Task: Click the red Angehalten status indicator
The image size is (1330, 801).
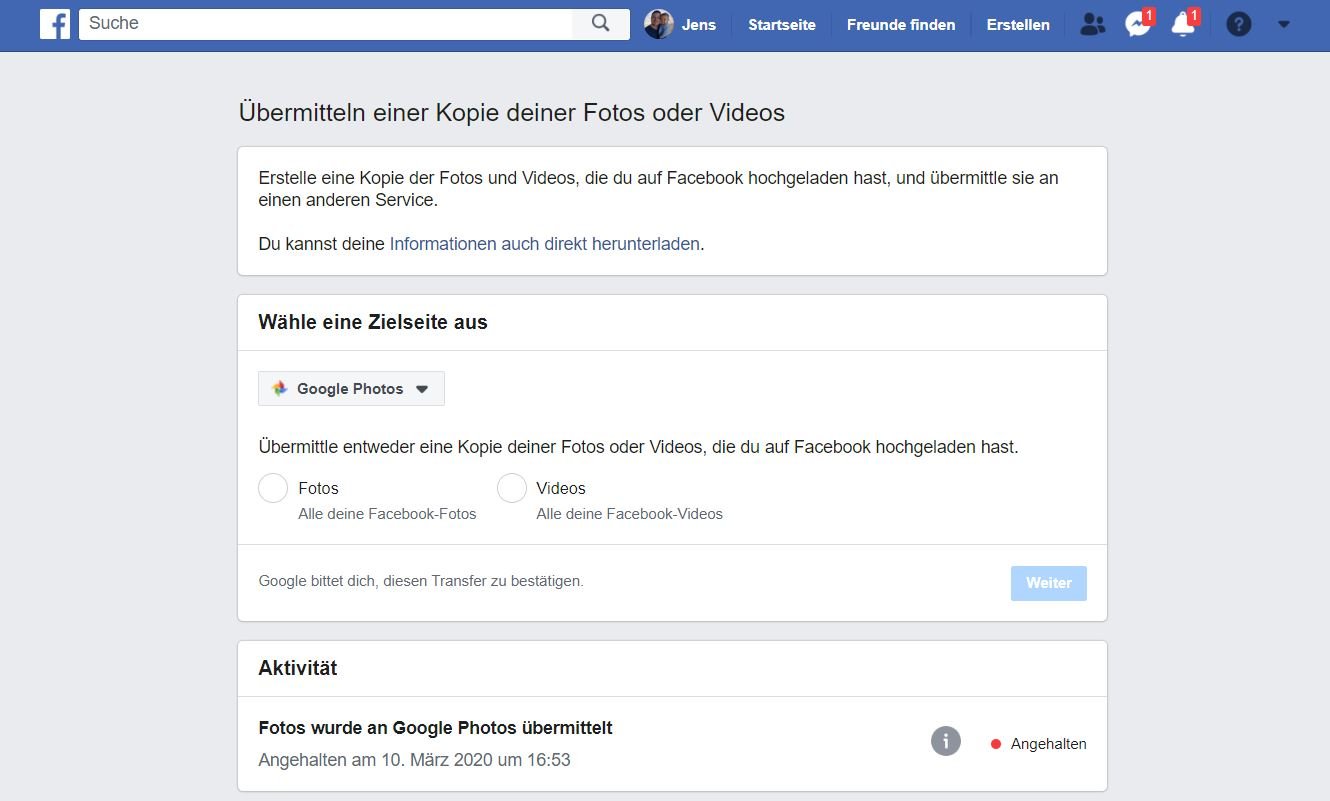Action: click(x=996, y=744)
